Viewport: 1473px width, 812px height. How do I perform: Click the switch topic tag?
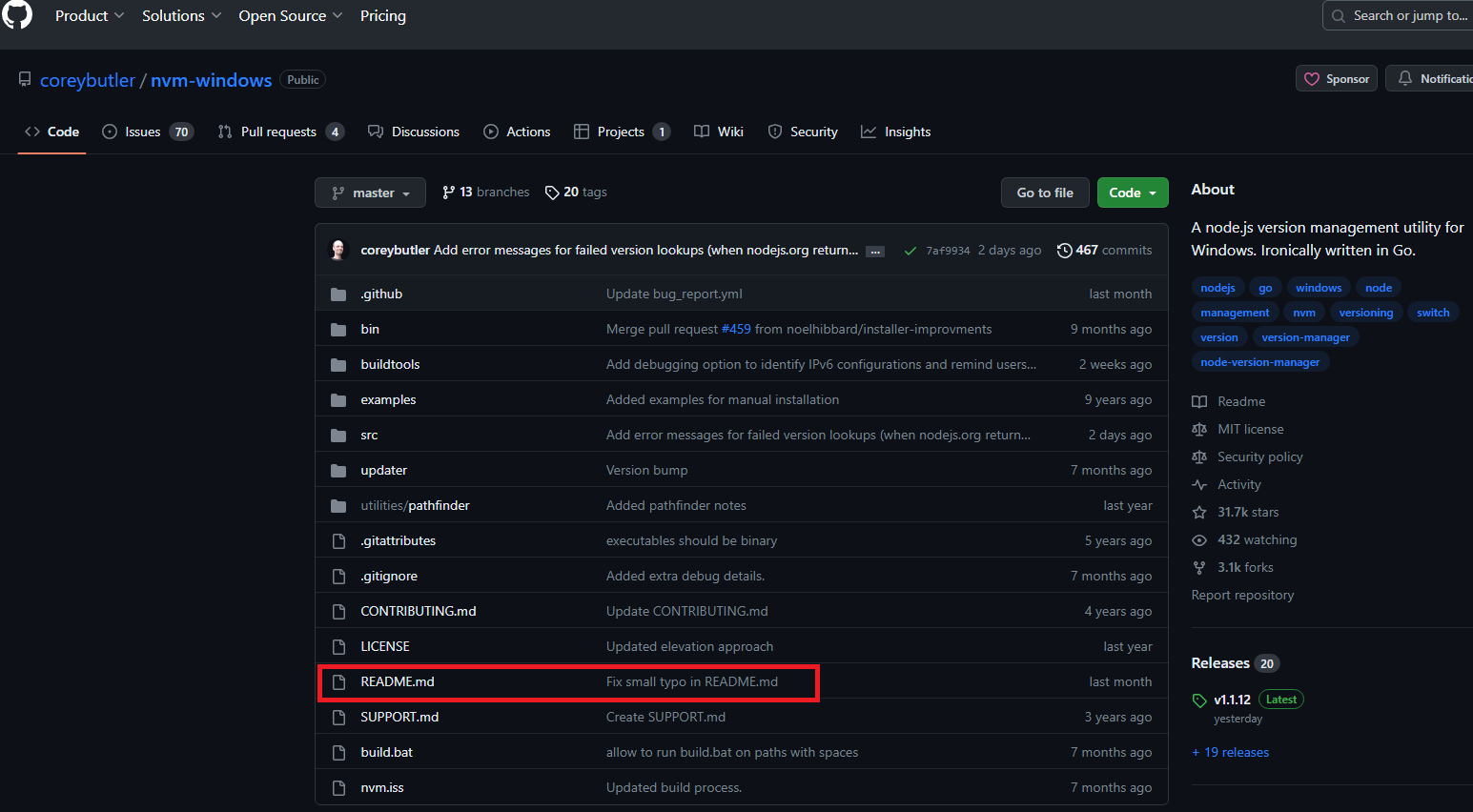1433,313
